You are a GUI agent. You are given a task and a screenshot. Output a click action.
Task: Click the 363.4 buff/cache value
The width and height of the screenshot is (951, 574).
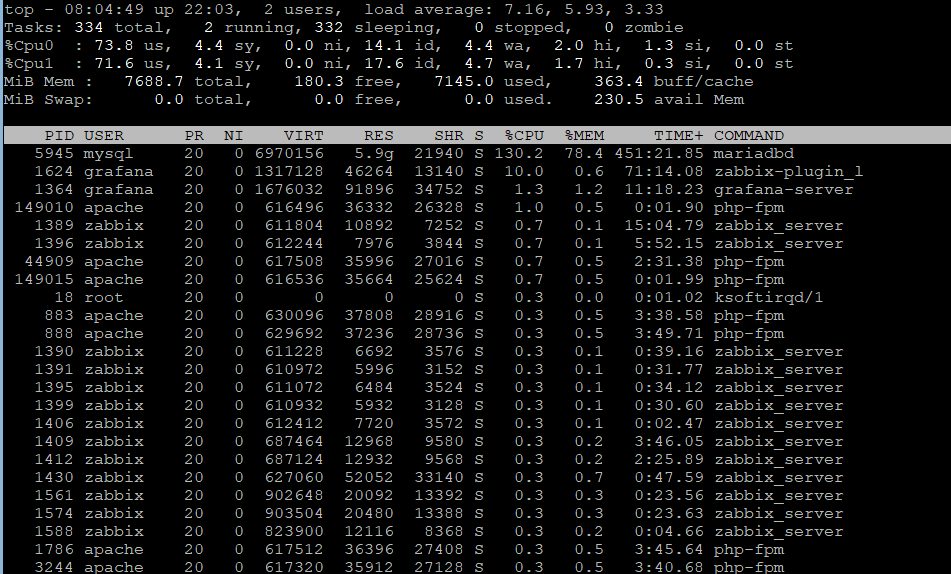[619, 82]
